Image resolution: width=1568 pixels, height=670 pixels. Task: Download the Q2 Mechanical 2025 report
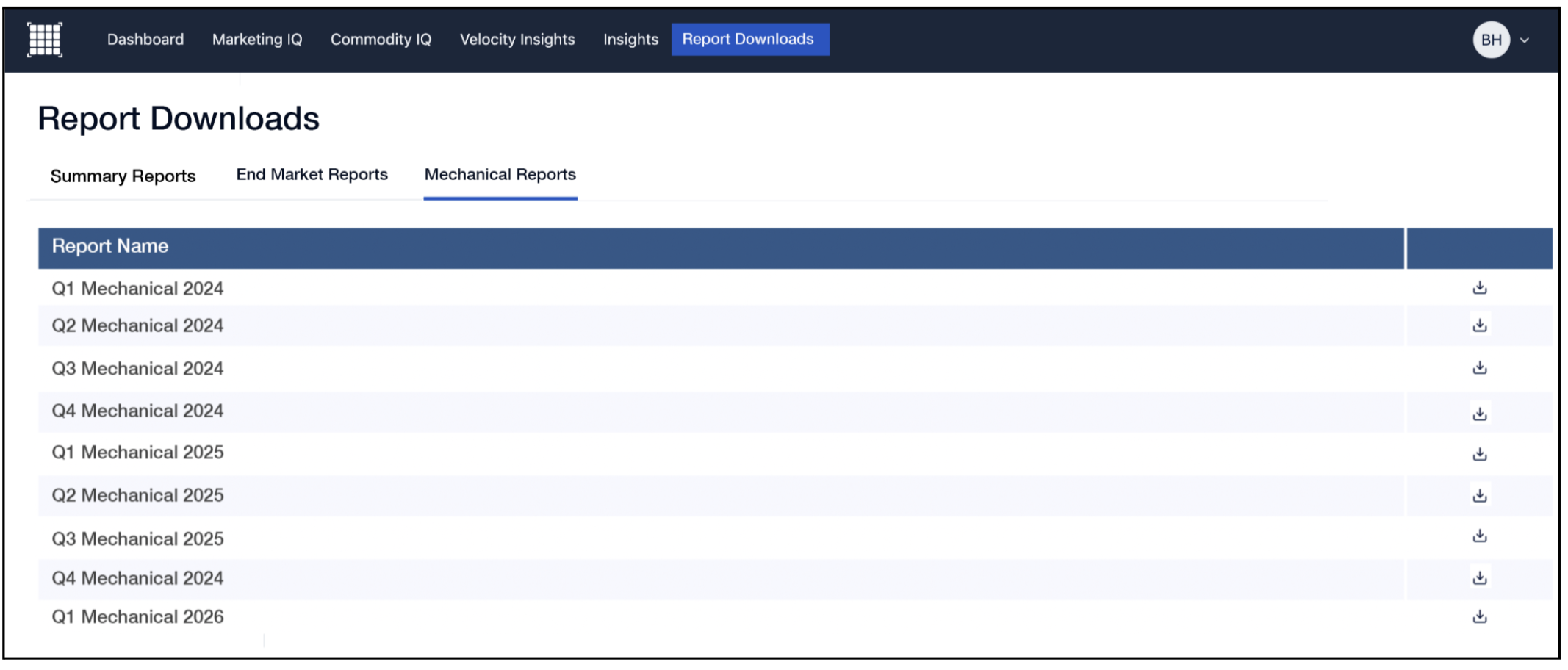(1479, 496)
